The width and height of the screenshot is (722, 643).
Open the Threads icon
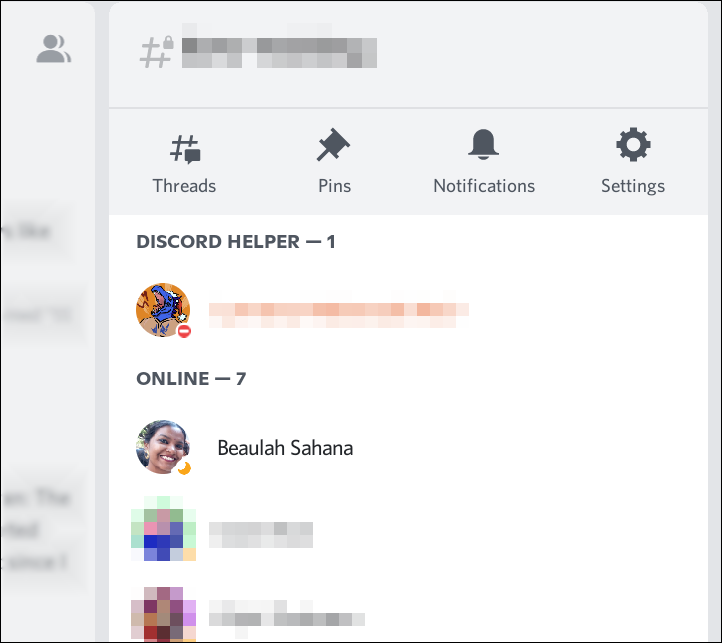(x=185, y=149)
